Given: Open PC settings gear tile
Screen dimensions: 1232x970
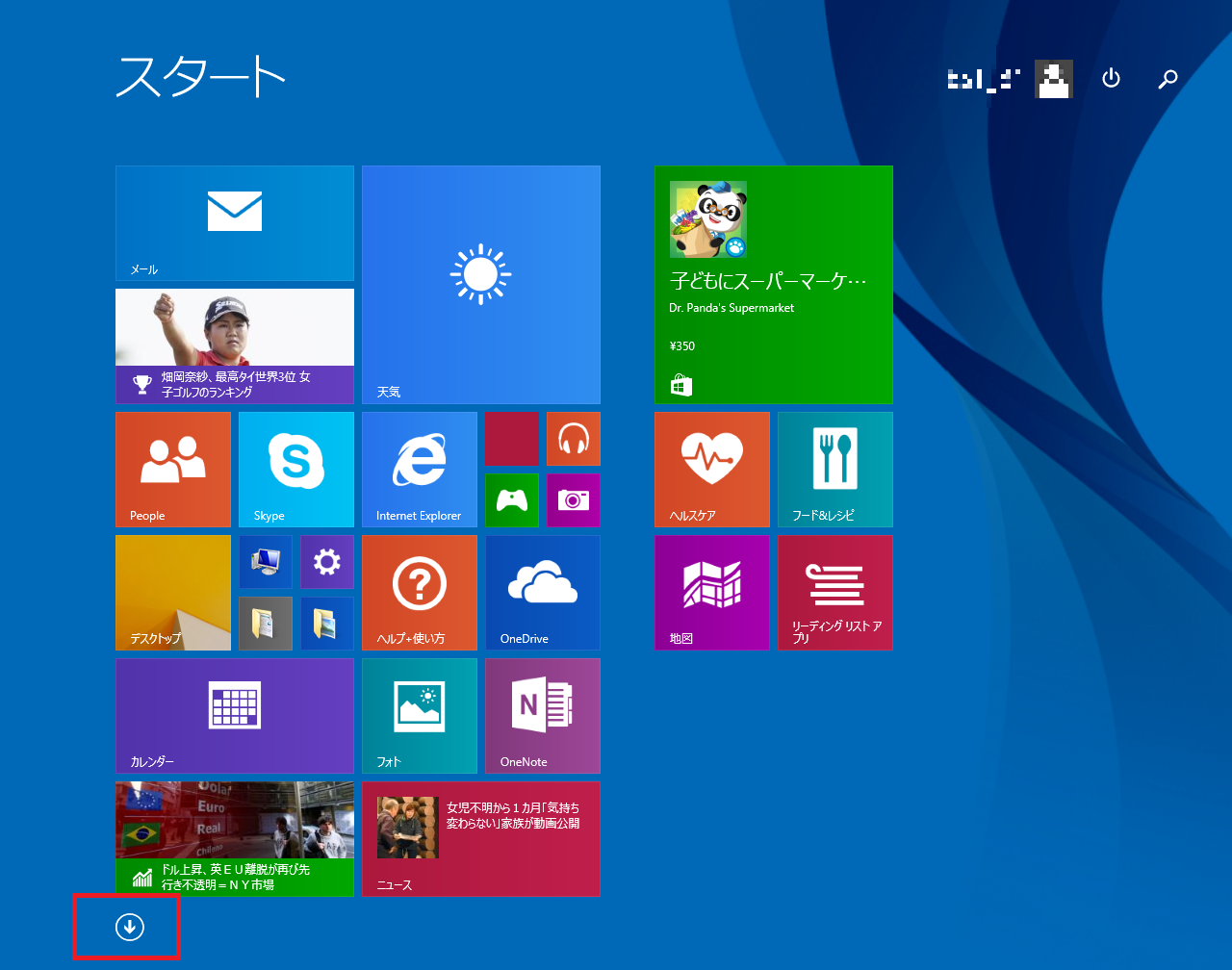Looking at the screenshot, I should [327, 562].
